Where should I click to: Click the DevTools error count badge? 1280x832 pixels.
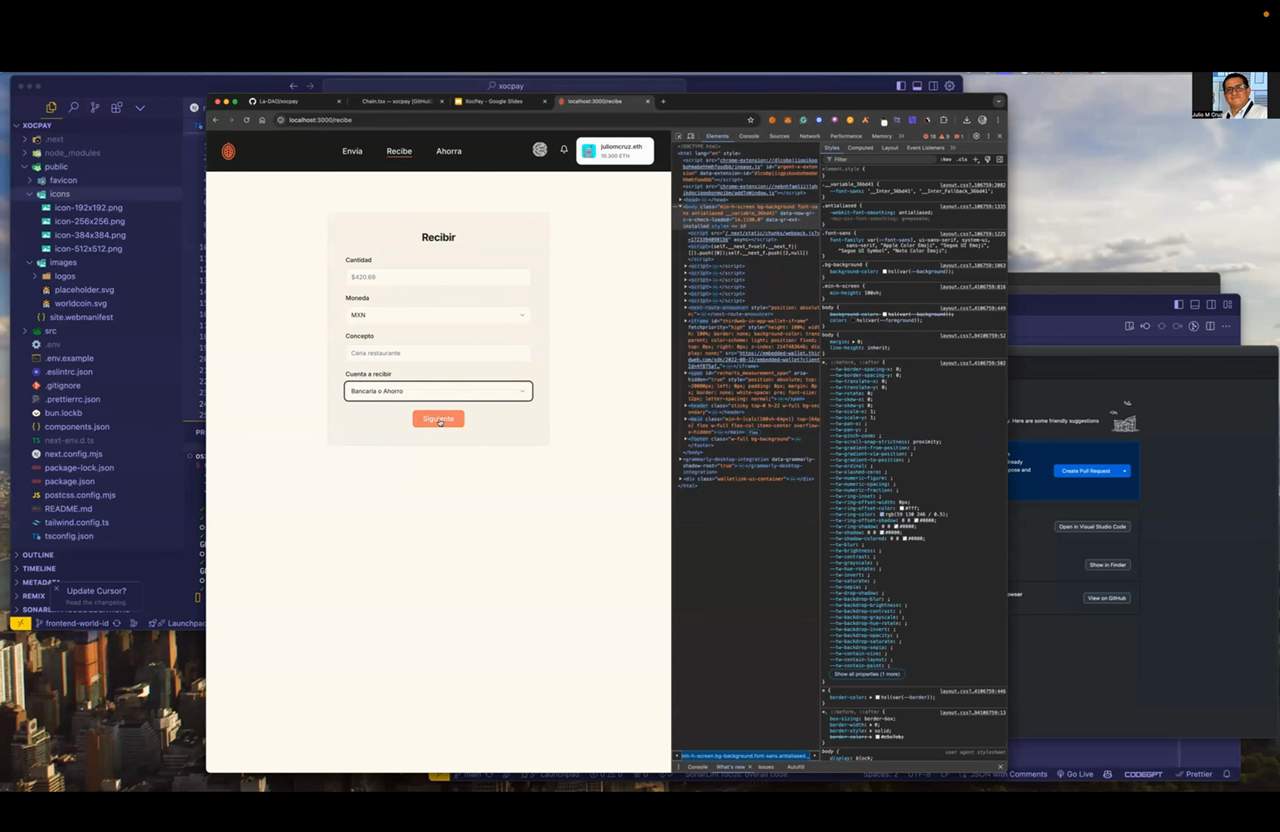[x=929, y=136]
